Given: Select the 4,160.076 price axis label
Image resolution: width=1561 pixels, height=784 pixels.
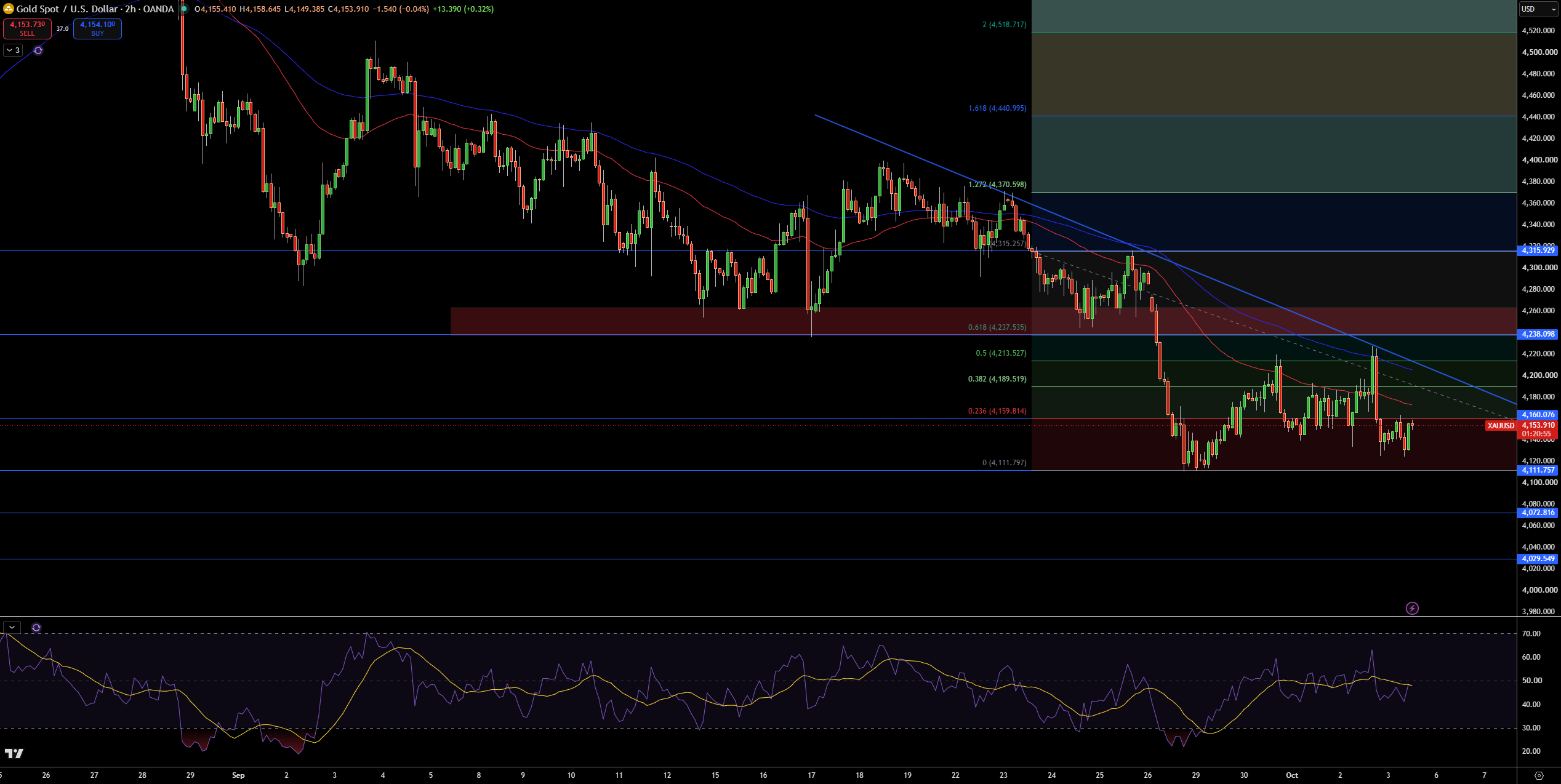Looking at the screenshot, I should tap(1538, 415).
